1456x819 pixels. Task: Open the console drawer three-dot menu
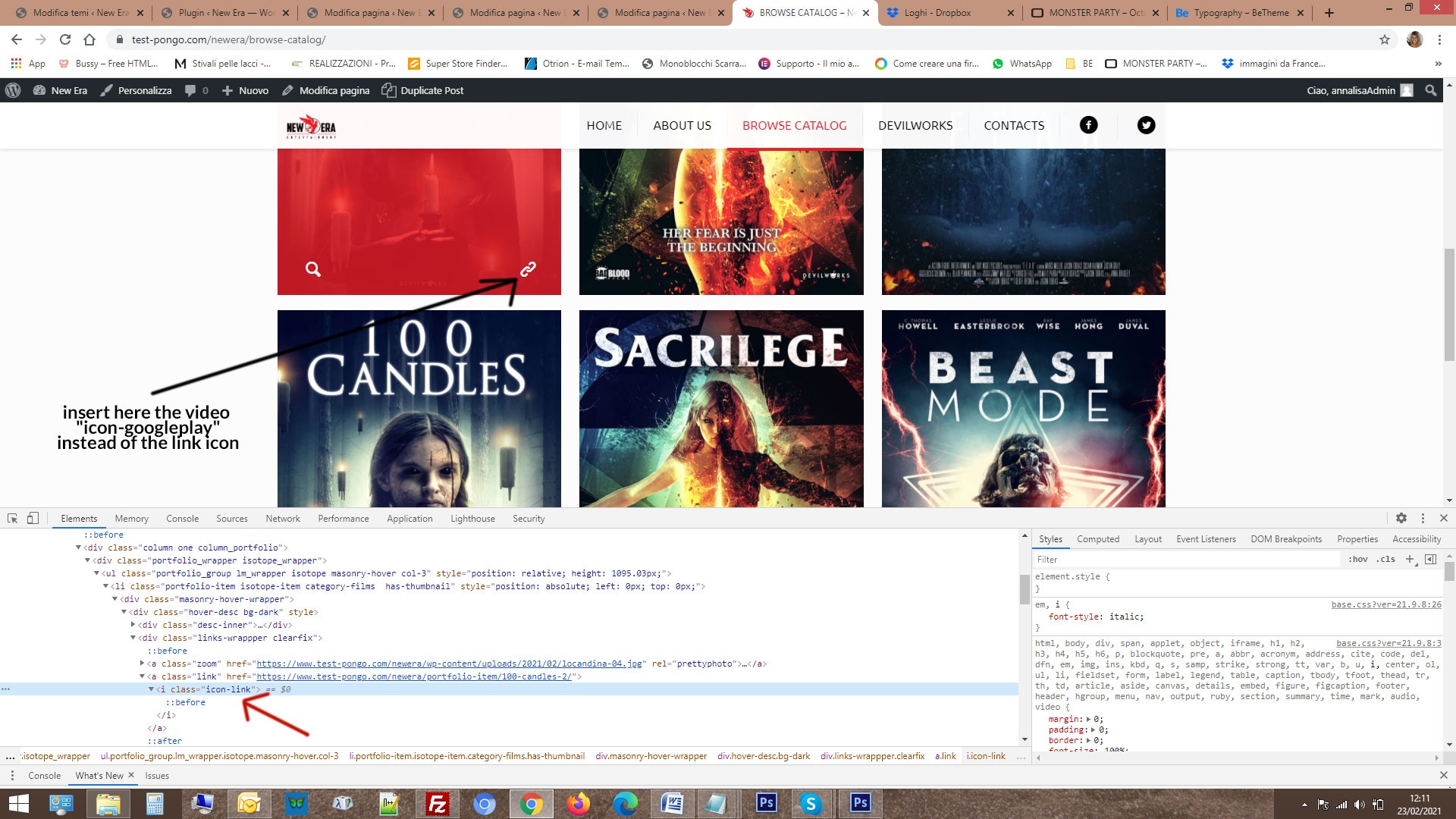pyautogui.click(x=12, y=776)
